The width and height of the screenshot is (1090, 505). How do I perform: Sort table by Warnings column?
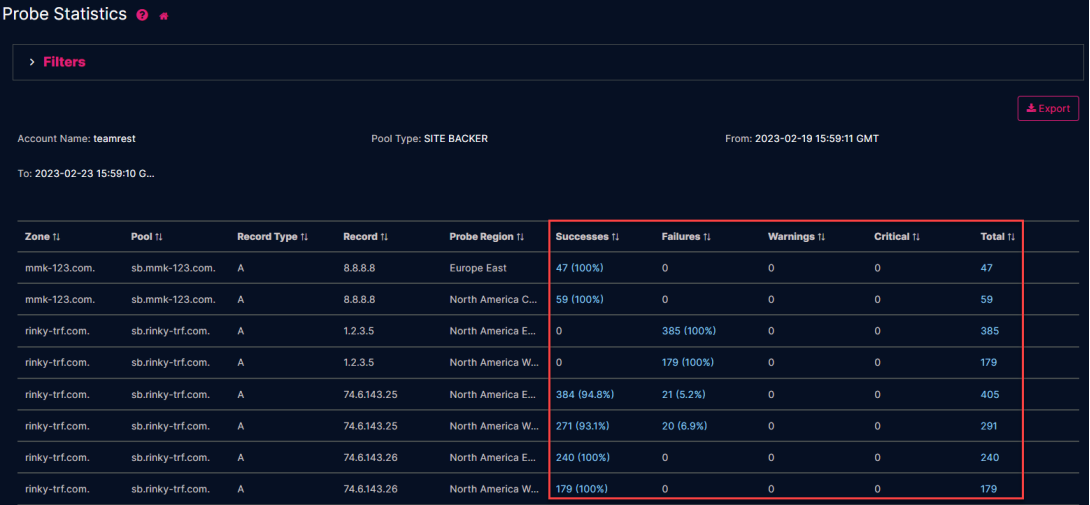coord(797,237)
